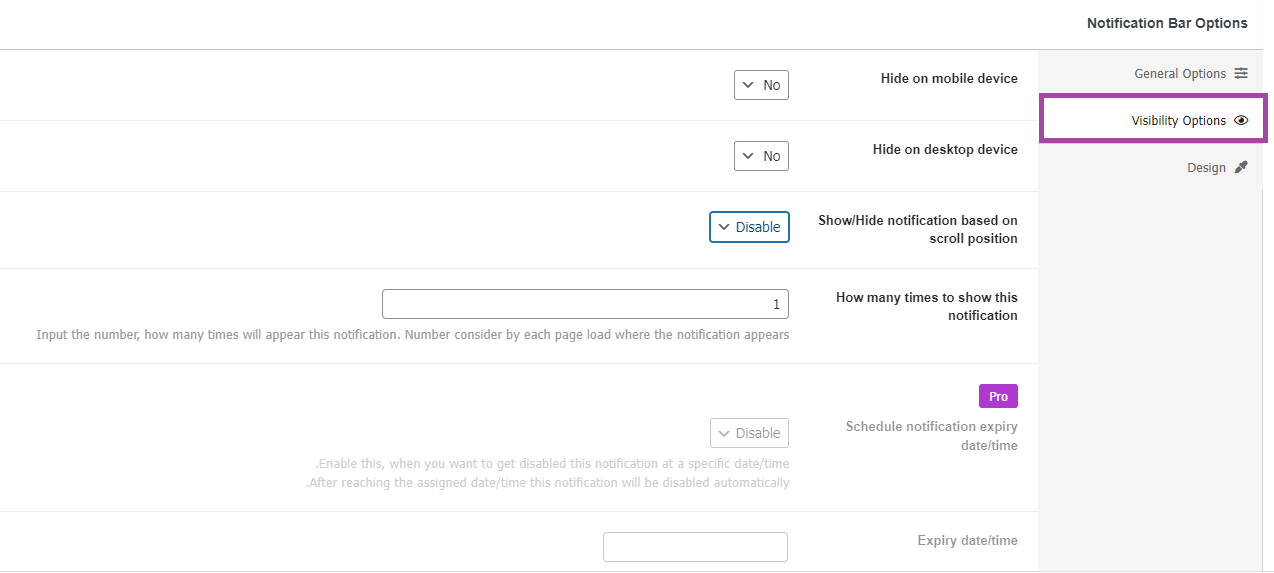Screen dimensions: 1274x573
Task: Click the chevron in mobile device dropdown
Action: 748,85
